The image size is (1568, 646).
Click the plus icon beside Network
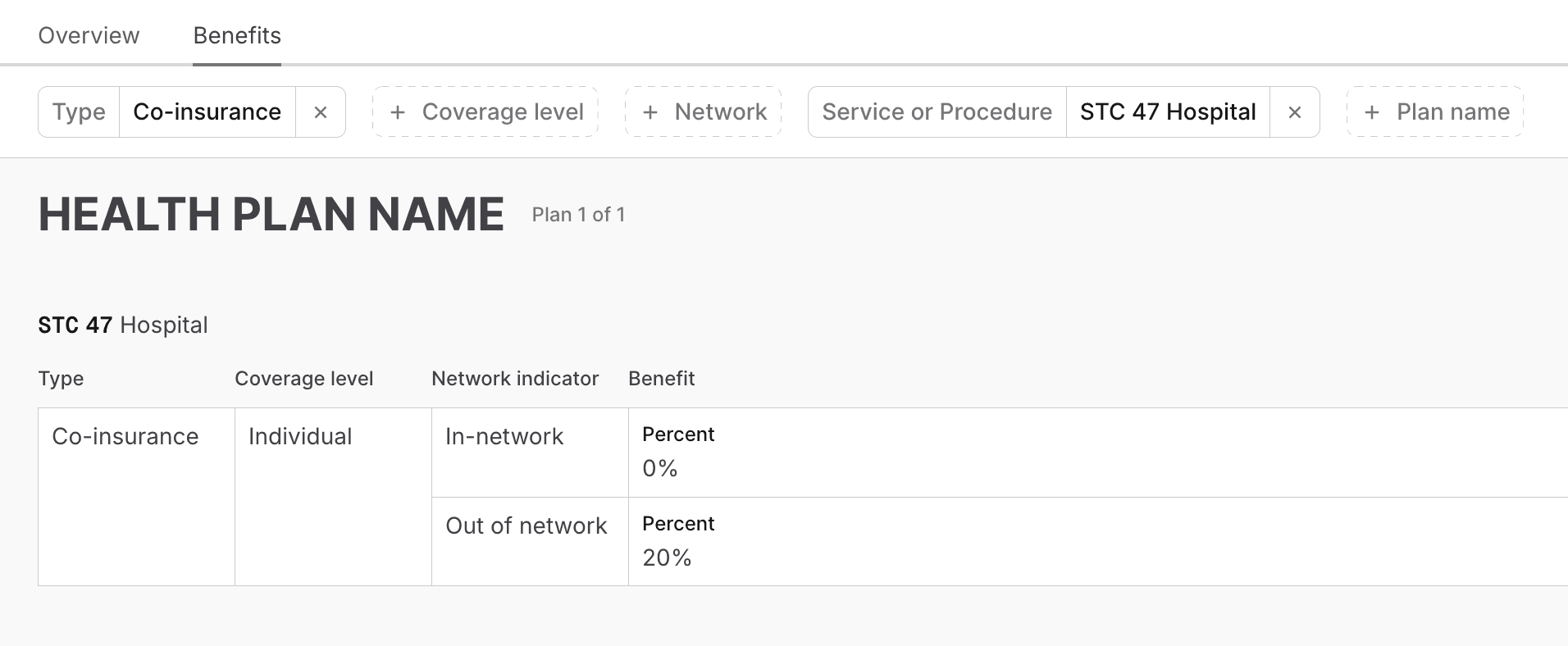[x=650, y=112]
